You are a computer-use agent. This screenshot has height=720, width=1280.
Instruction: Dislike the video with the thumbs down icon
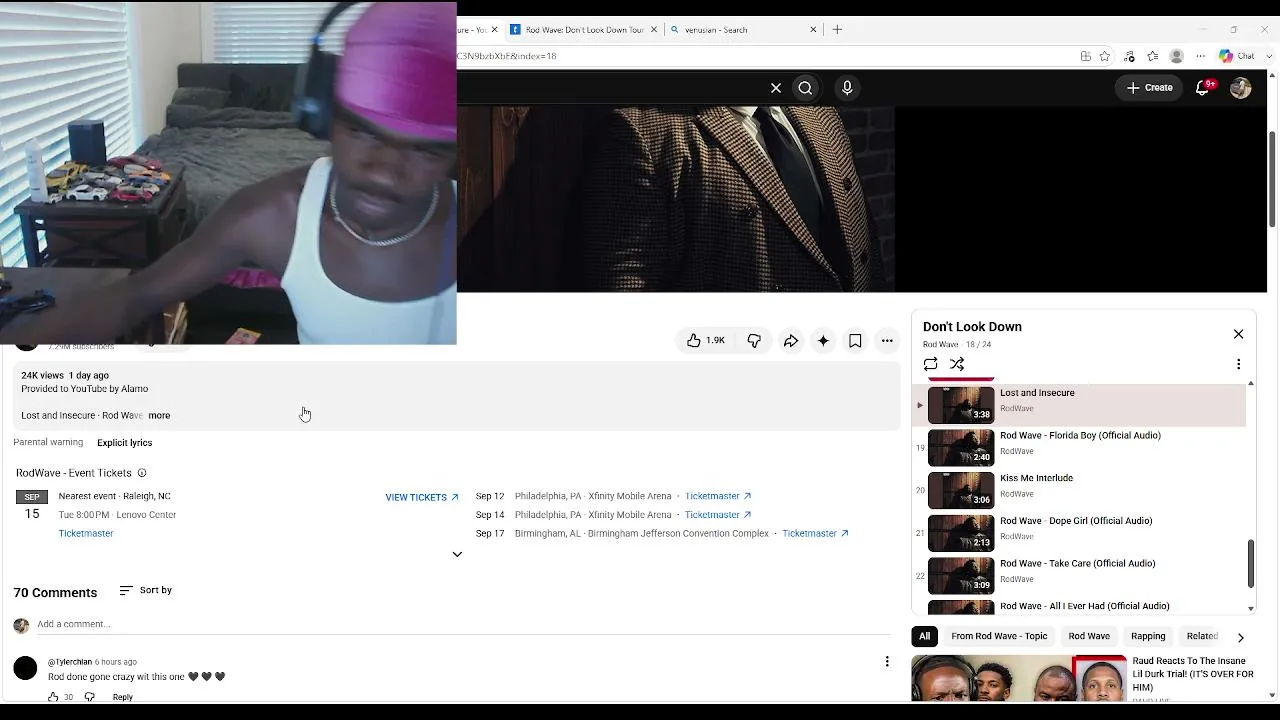[x=754, y=341]
